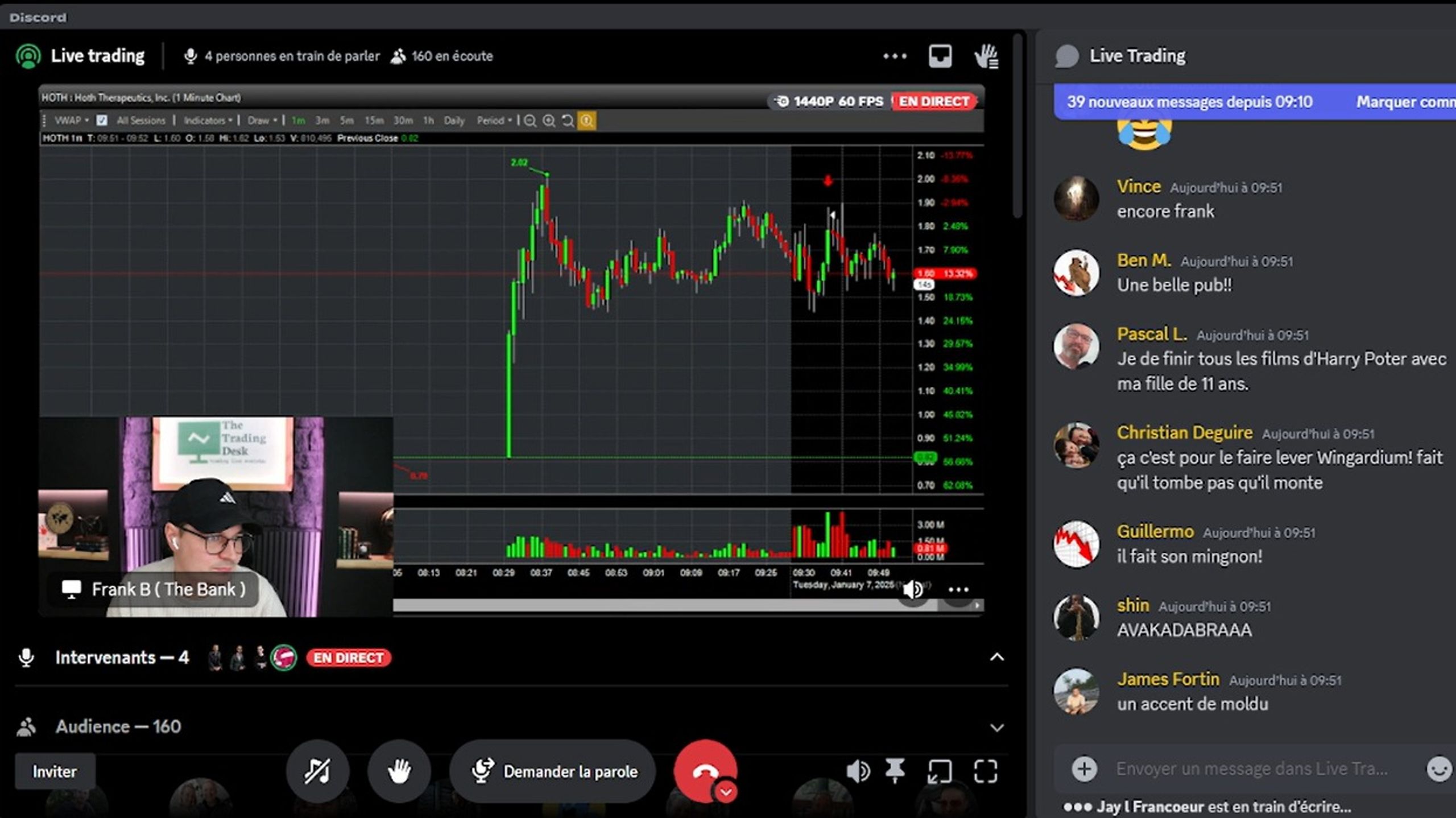Open the inbox tray icon

click(x=940, y=56)
